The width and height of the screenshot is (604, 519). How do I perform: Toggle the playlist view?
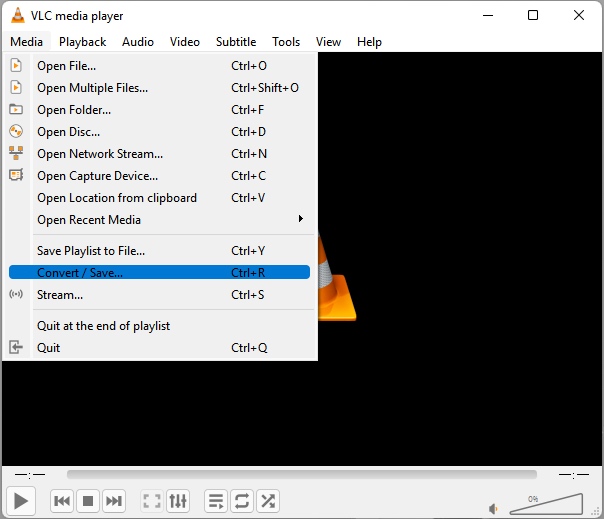[x=215, y=501]
